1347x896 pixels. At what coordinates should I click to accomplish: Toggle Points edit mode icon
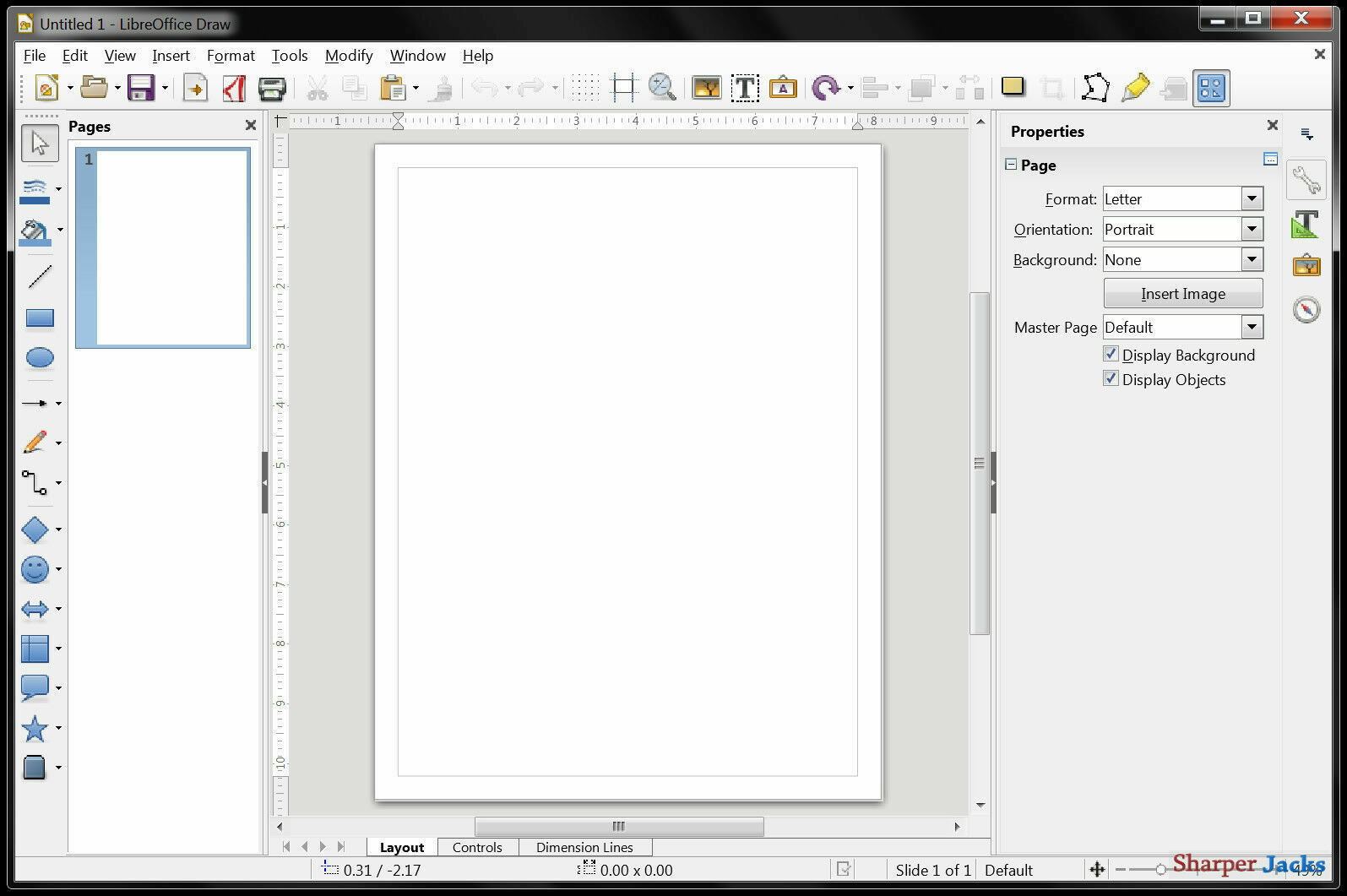point(1095,88)
